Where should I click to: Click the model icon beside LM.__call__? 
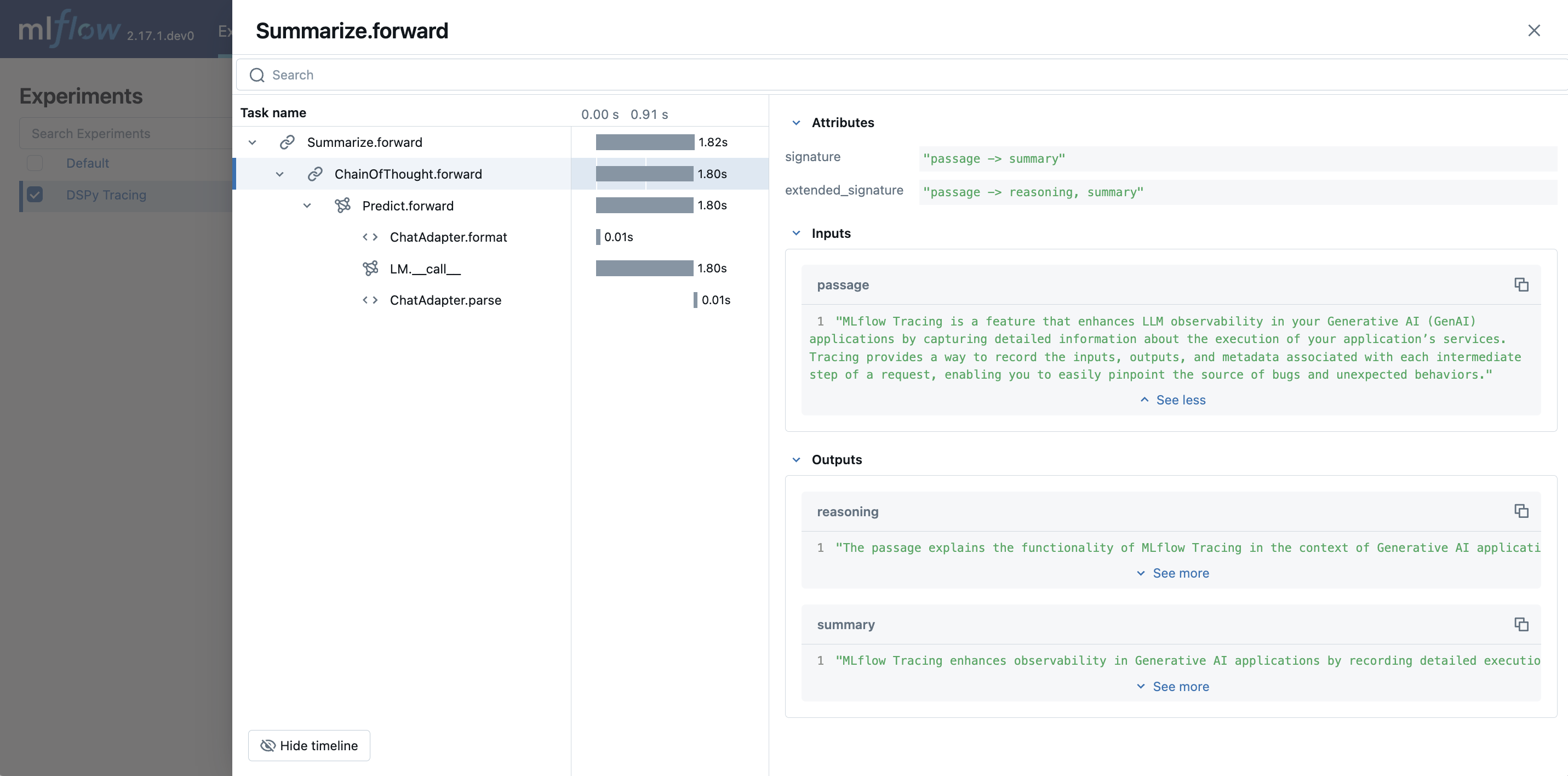[x=370, y=269]
